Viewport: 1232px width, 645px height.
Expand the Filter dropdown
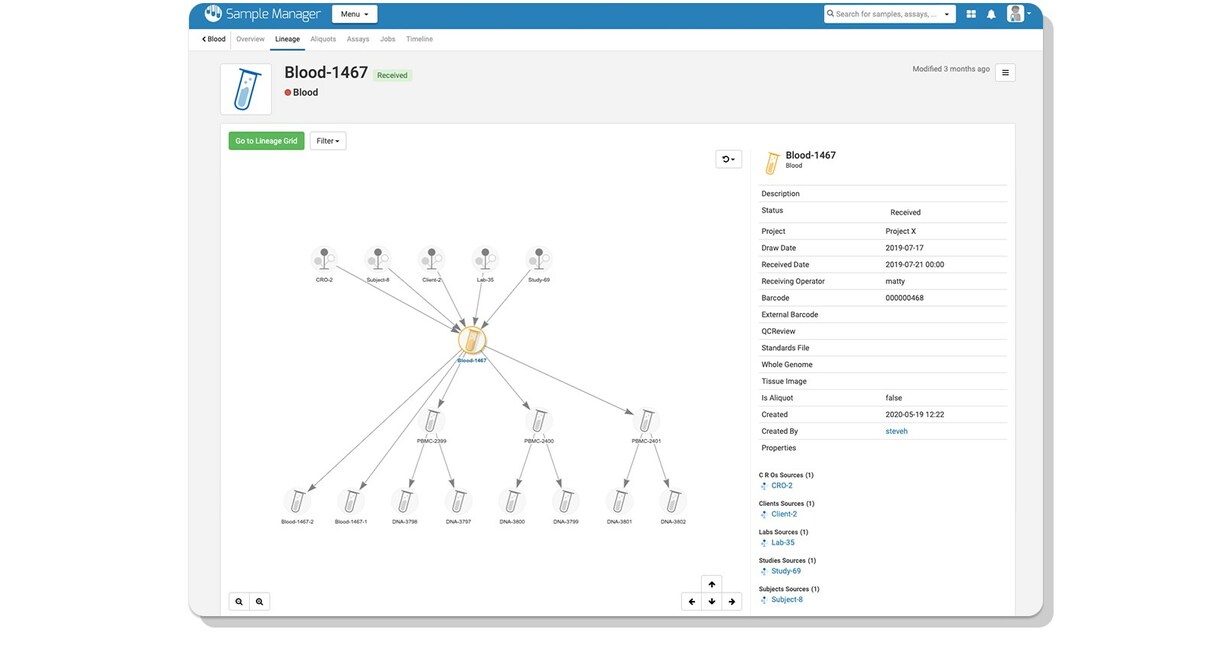point(327,140)
